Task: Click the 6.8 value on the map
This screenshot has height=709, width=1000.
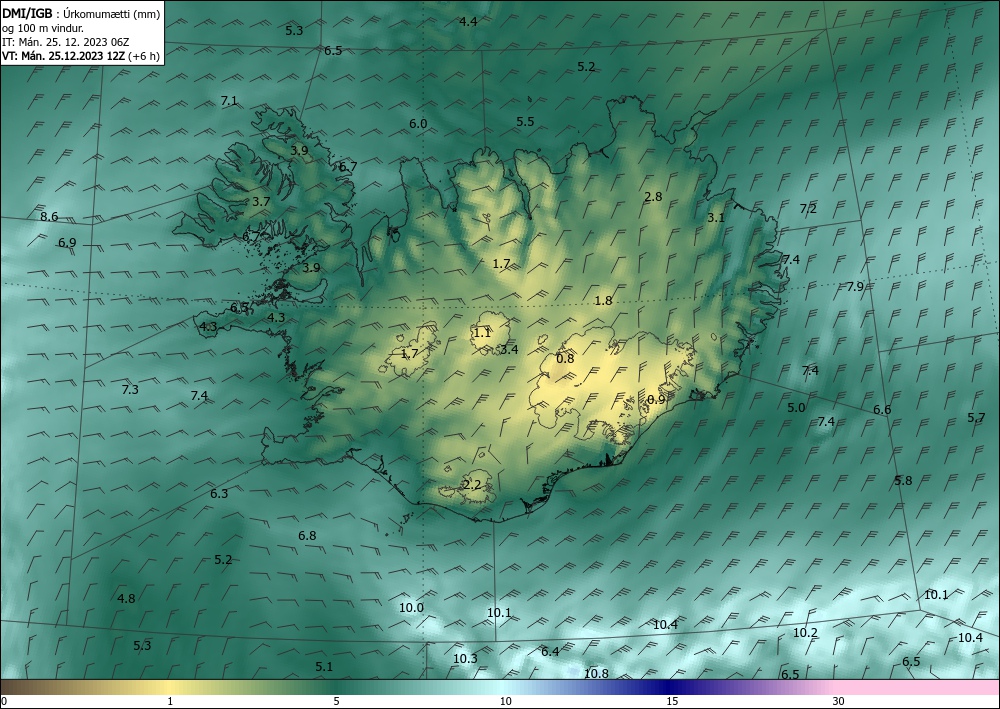Action: point(307,536)
